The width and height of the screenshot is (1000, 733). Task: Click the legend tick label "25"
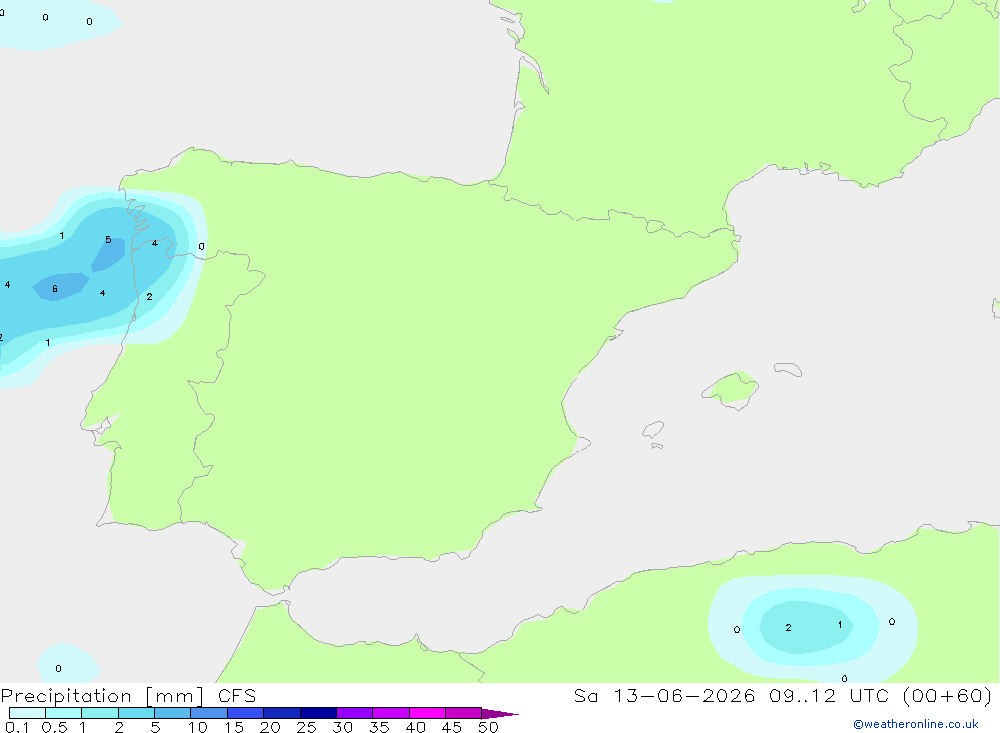click(x=306, y=727)
